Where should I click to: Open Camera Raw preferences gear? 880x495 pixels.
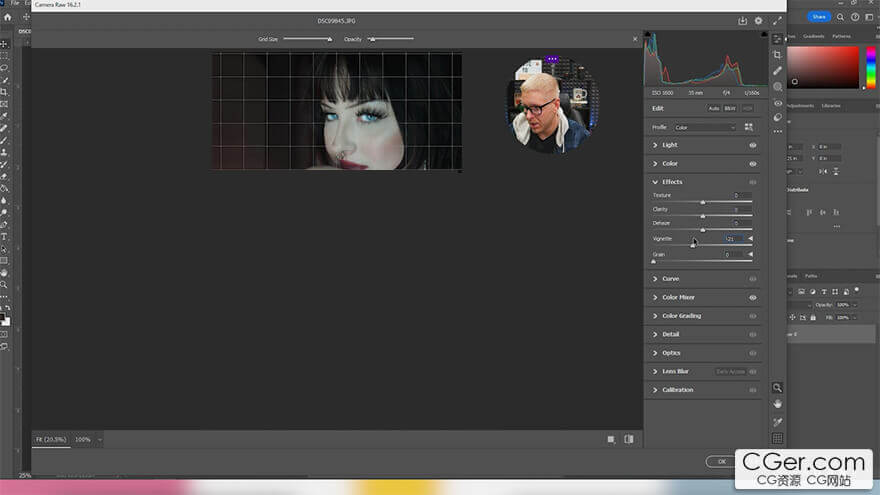(758, 20)
